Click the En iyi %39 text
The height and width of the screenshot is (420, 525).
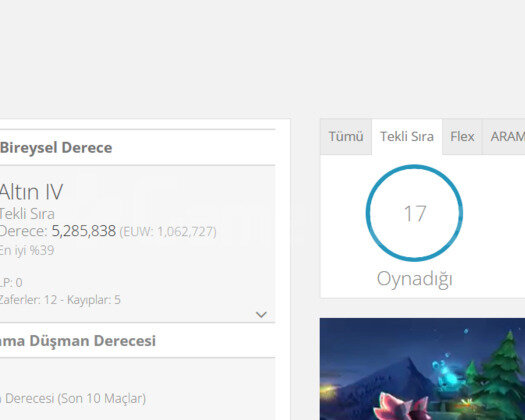point(27,251)
